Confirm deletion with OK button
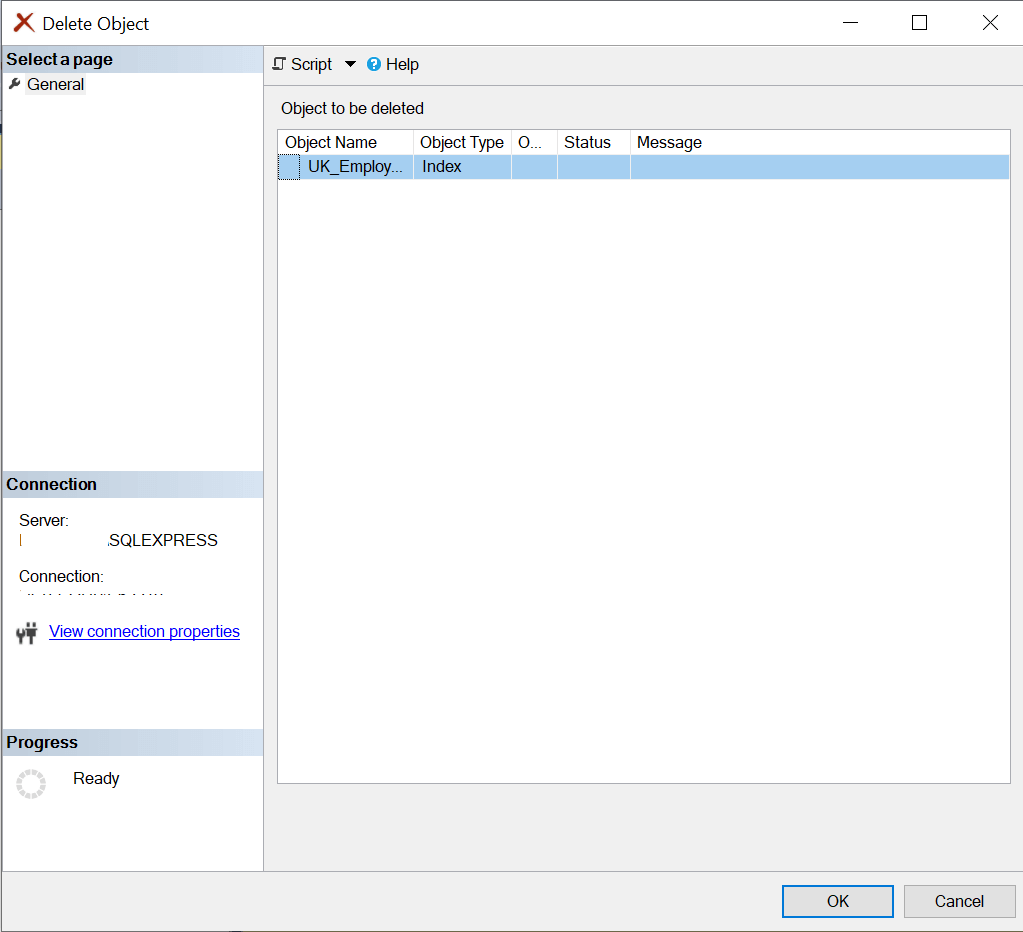Screen dimensions: 1023x932 (838, 901)
